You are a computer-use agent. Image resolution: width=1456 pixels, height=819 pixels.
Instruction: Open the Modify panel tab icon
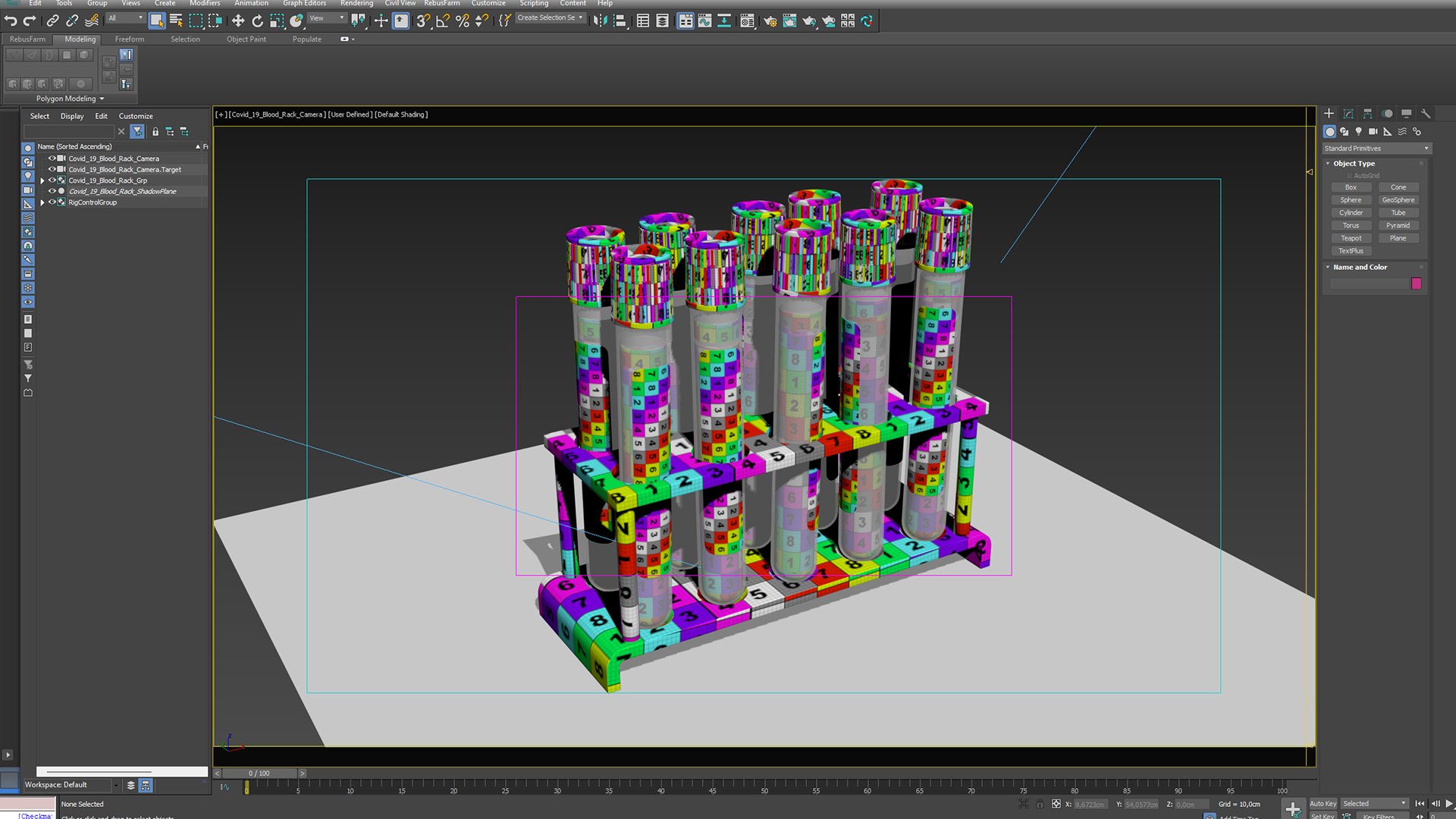(1348, 114)
